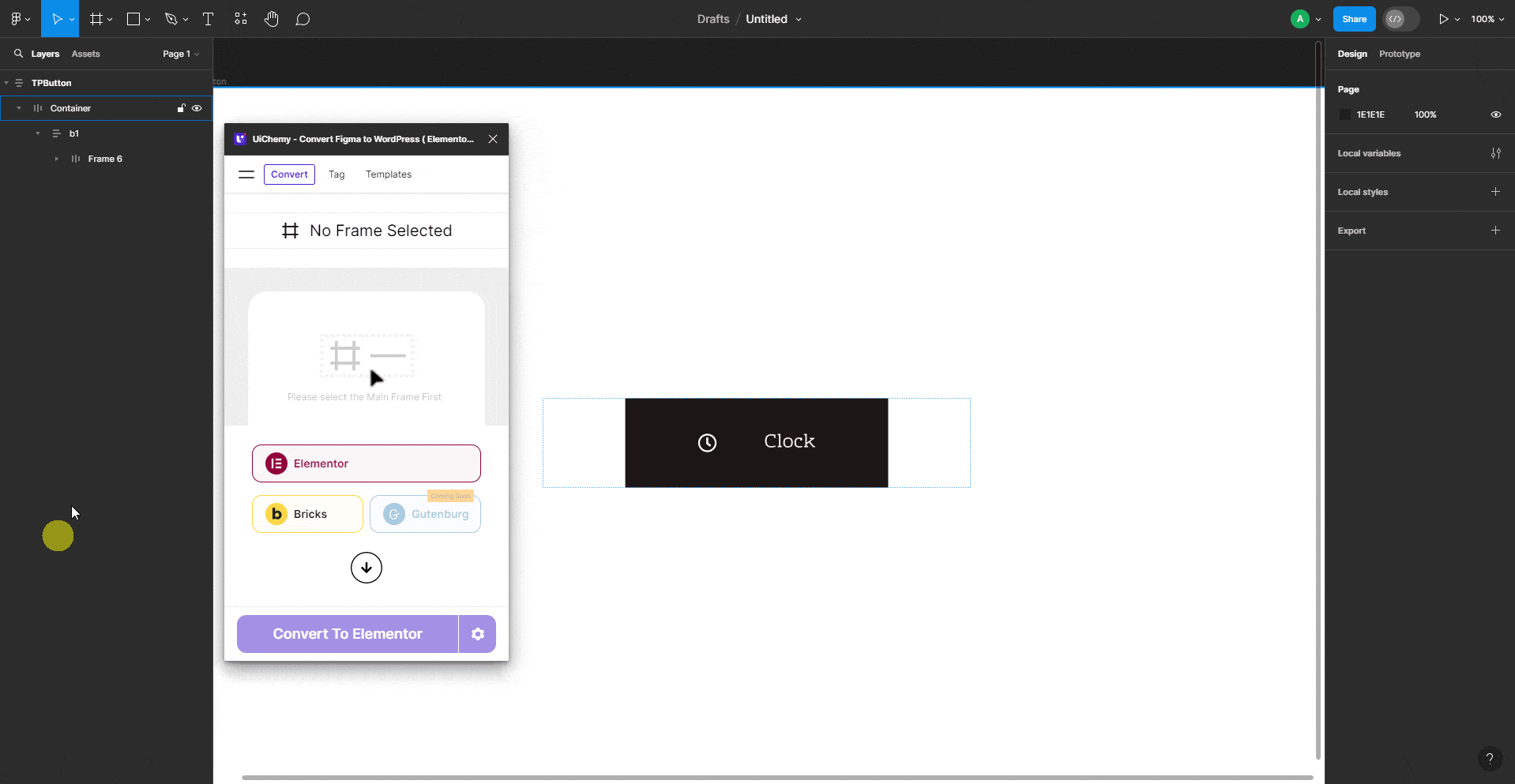1515x784 pixels.
Task: Select the Rectangle shape tool
Action: click(133, 19)
